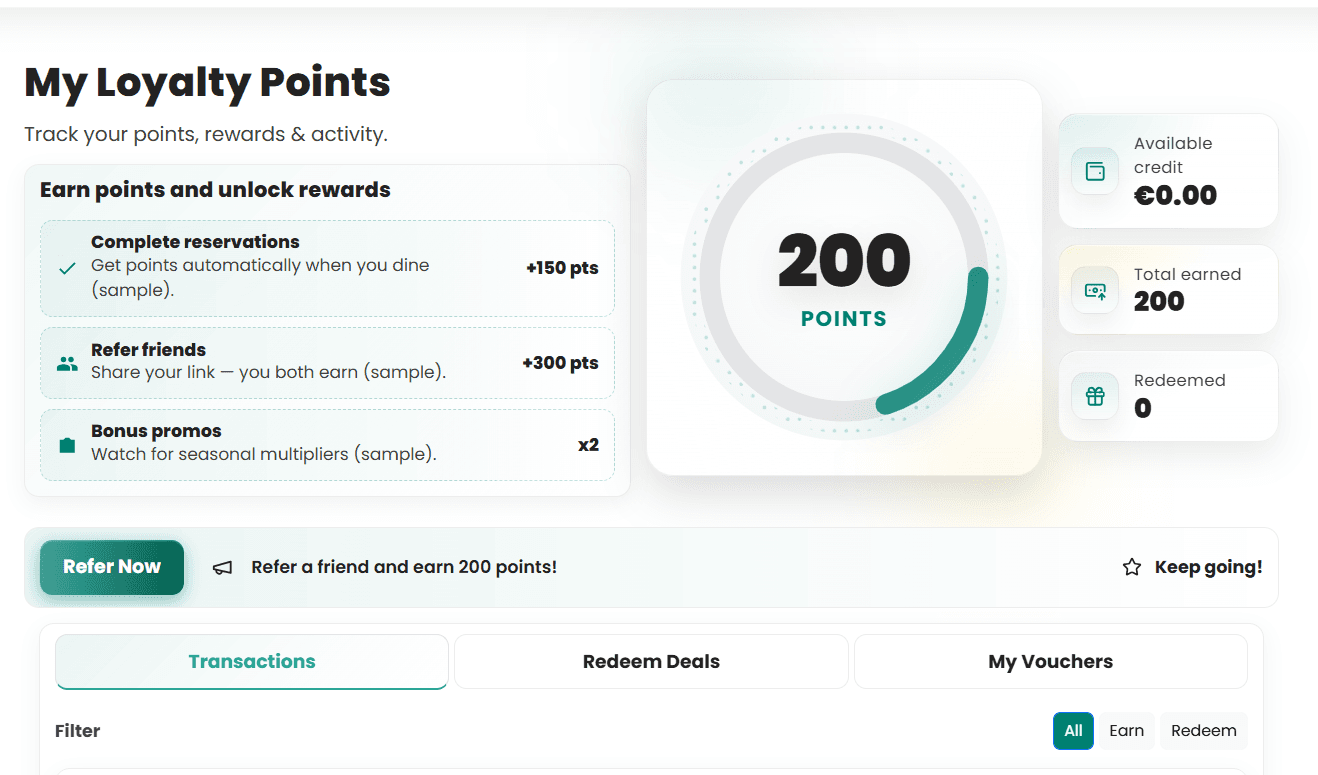
Task: Click the star icon next to Keep going!
Action: [1131, 566]
